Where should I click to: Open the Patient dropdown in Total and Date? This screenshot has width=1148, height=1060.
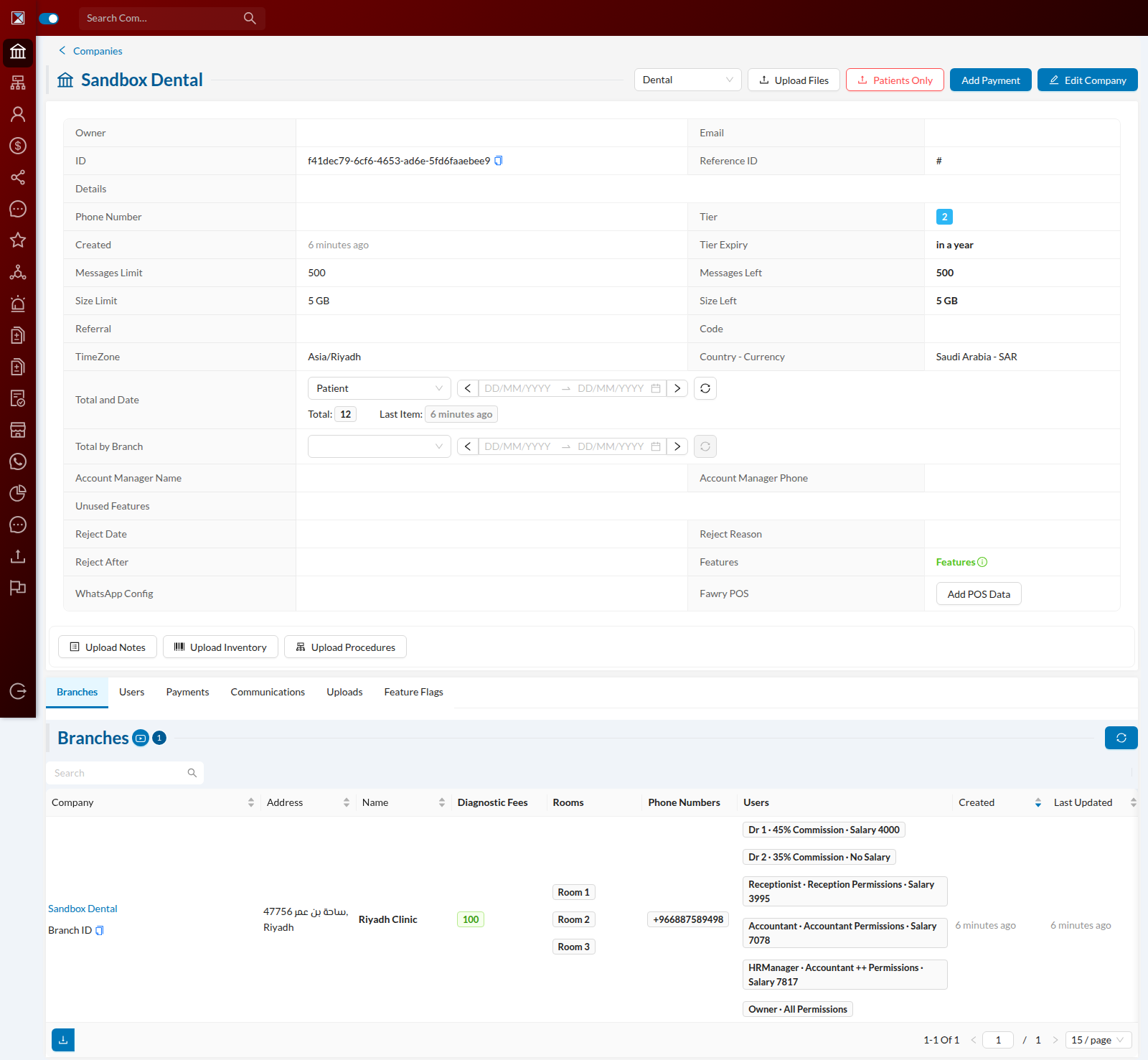380,388
